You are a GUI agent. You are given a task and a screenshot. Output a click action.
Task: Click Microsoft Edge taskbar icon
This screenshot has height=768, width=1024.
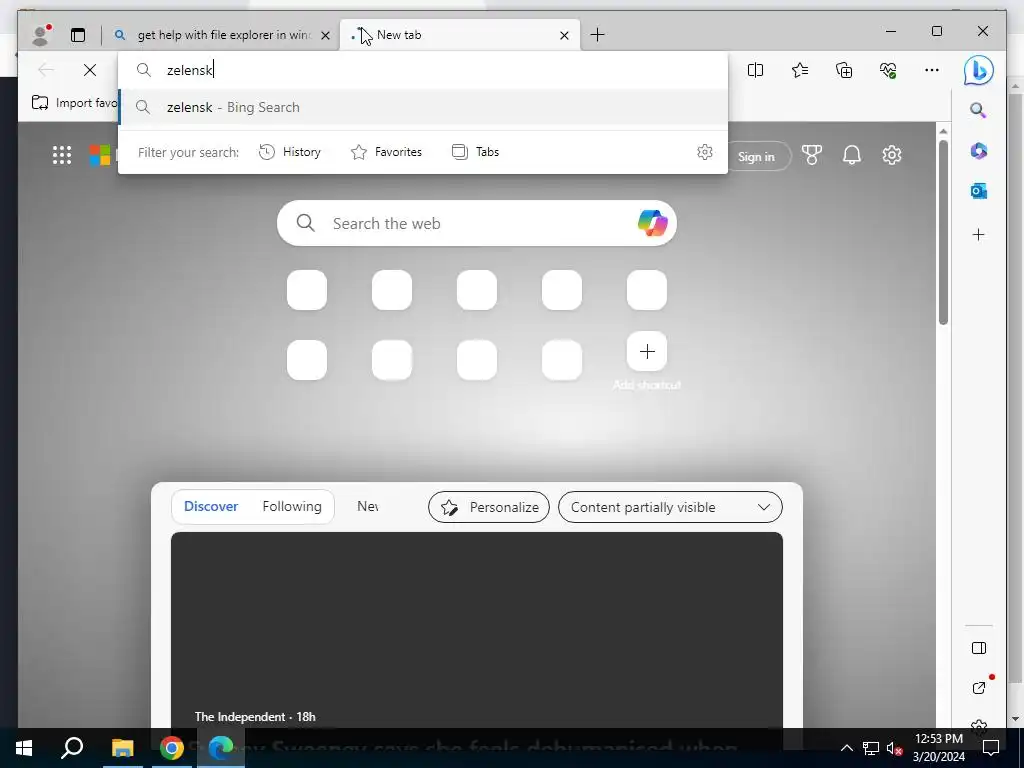[221, 748]
